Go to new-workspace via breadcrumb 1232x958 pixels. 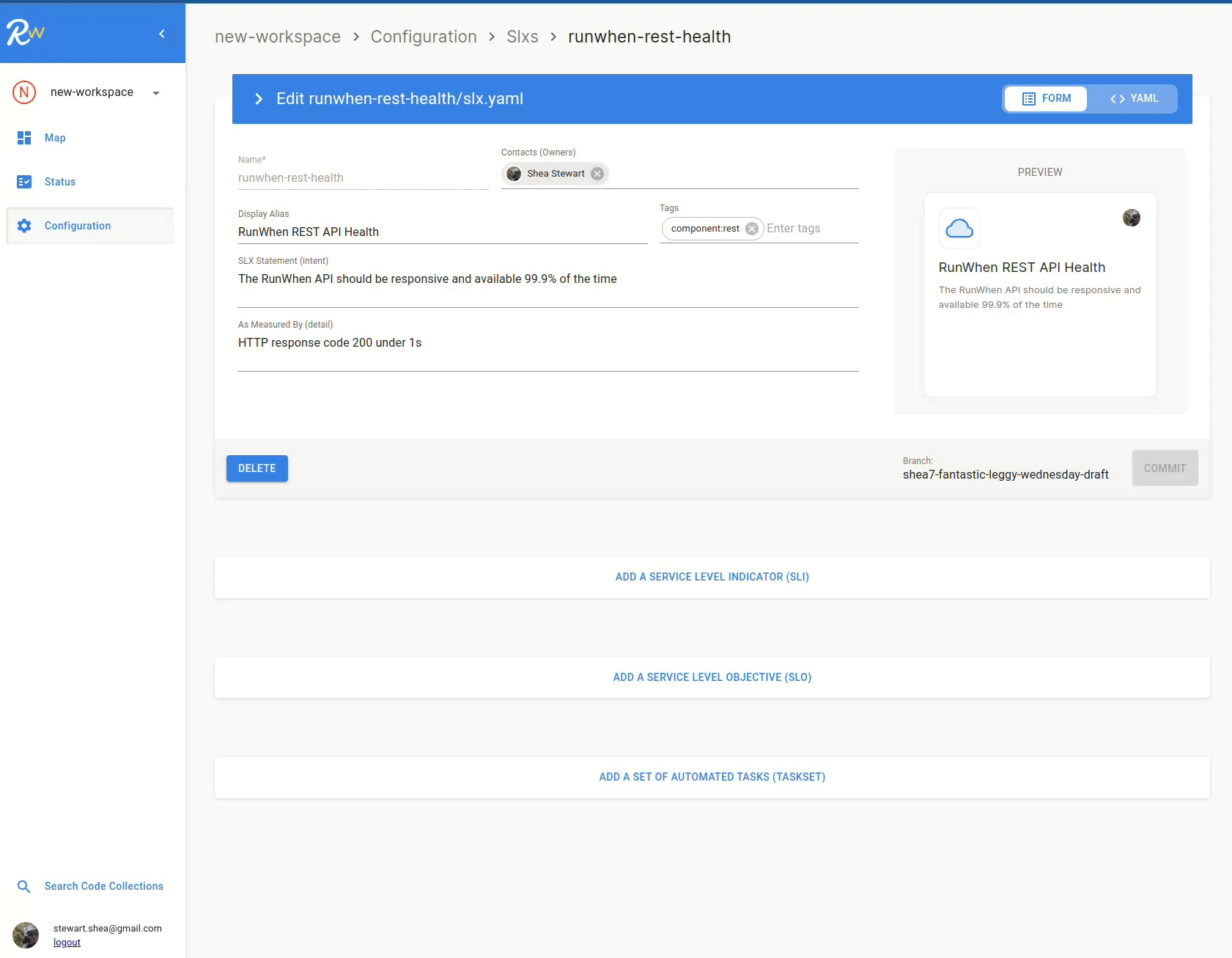(277, 37)
